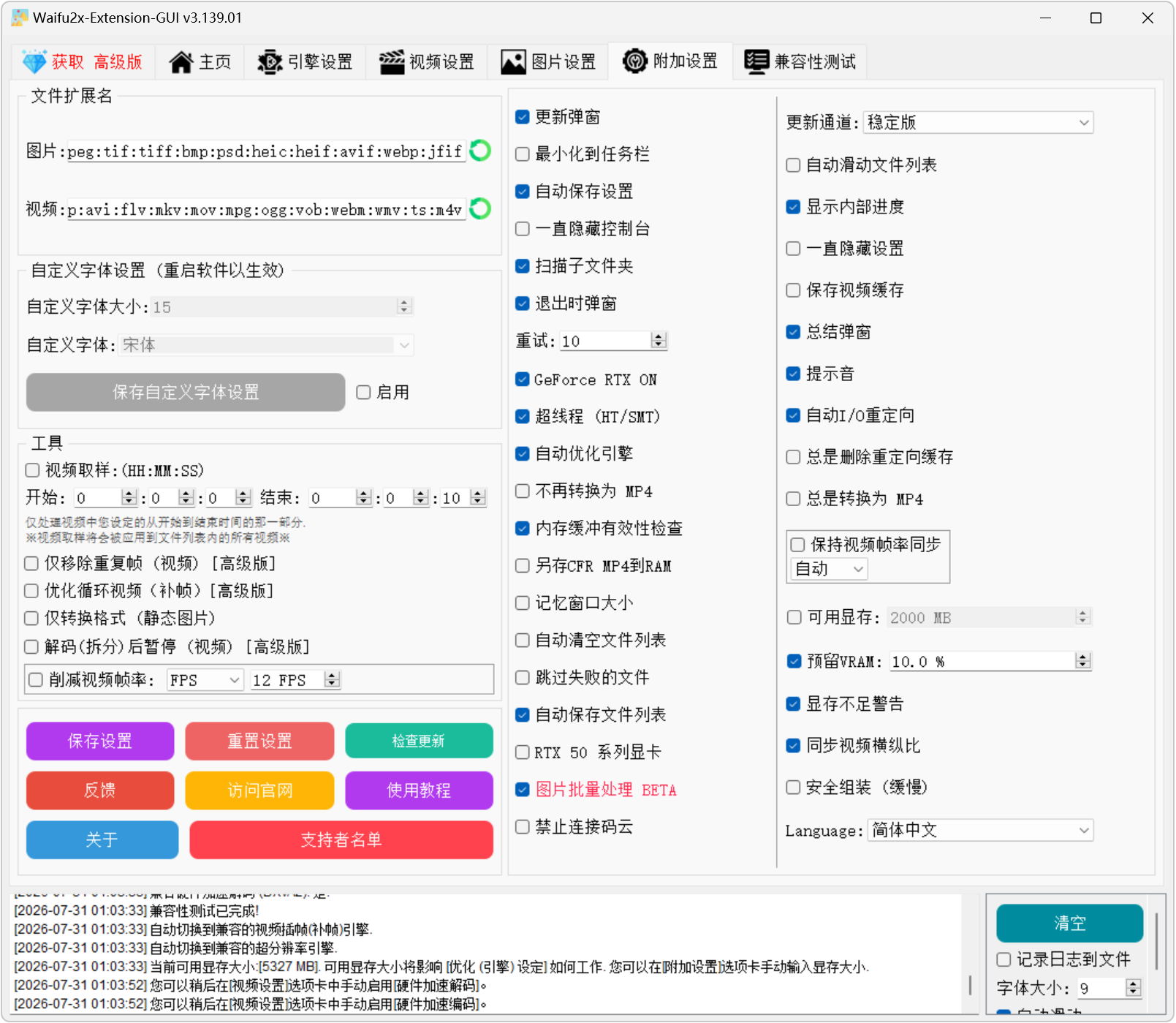
Task: Switch to the 主页 tab
Action: [200, 61]
